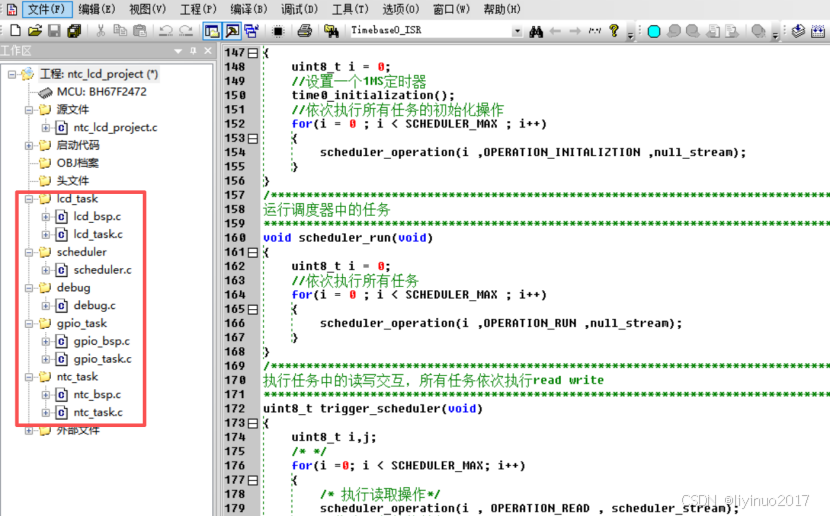Click the scheduler_run function name text
Viewport: 831px width, 516px height.
(x=345, y=238)
